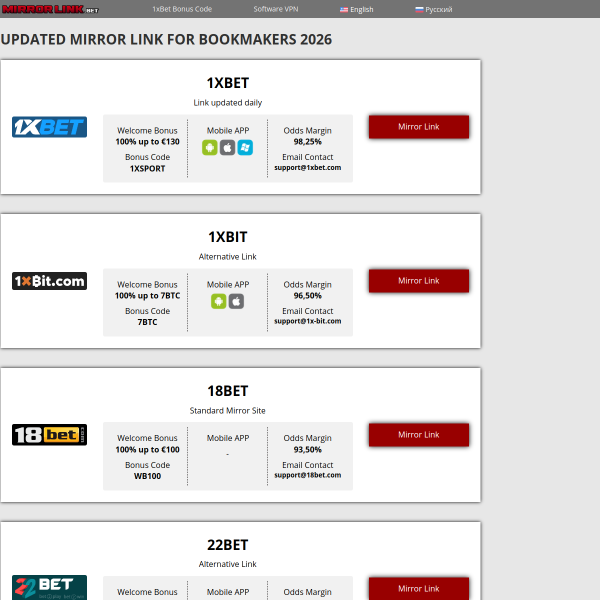
Task: Click the 1xBit.com logo image
Action: (49, 281)
